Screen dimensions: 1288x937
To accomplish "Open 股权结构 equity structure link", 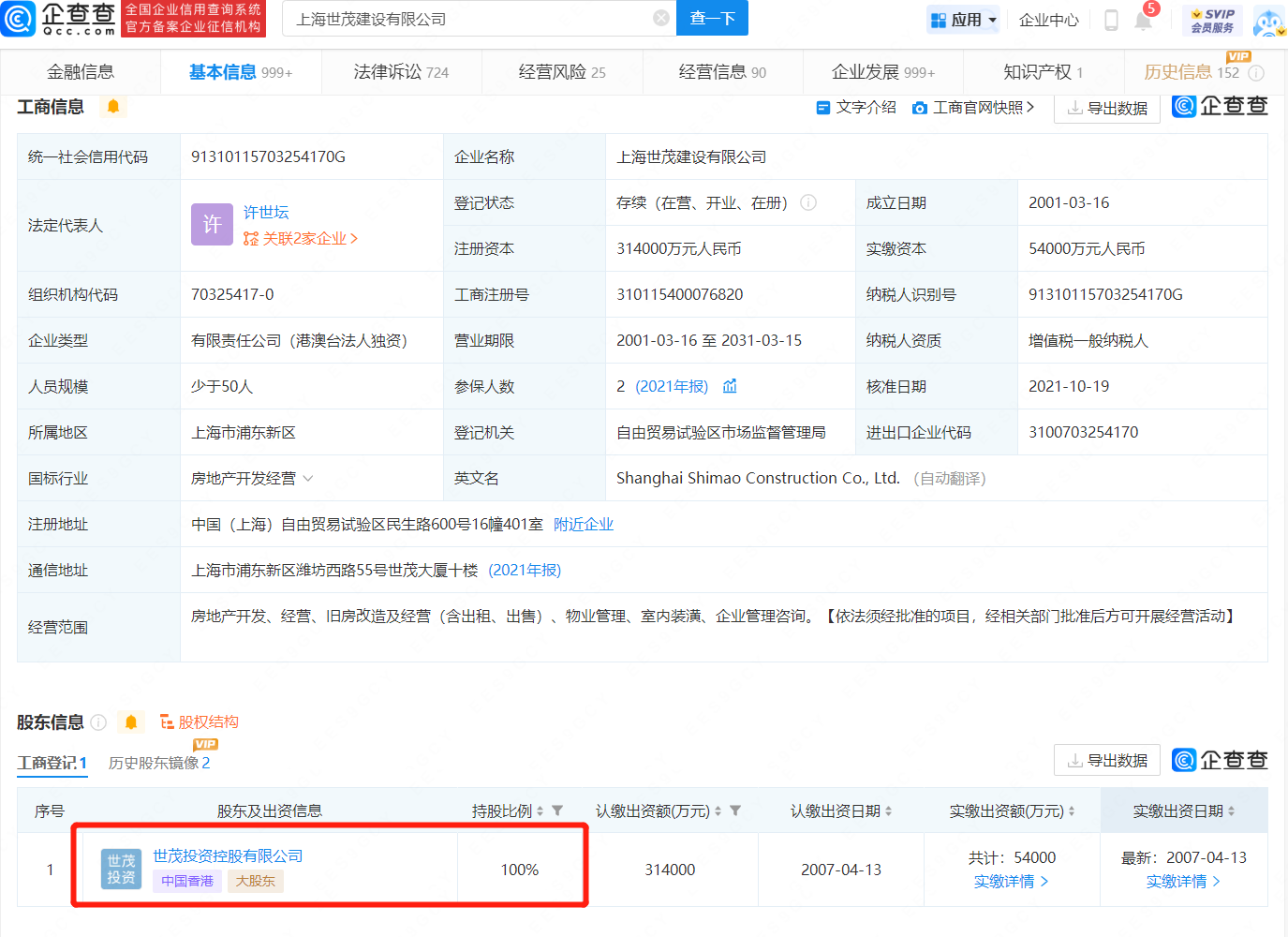I will tap(199, 722).
